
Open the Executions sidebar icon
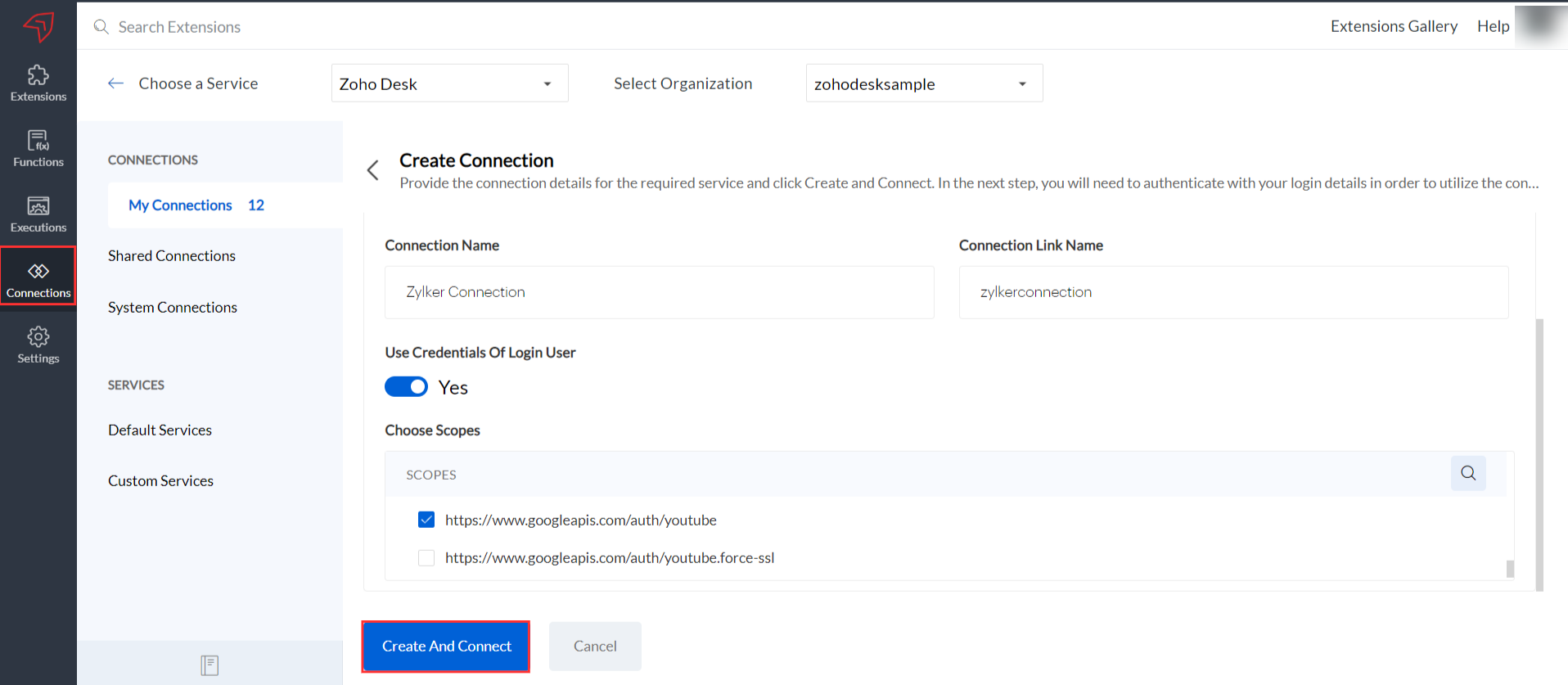pyautogui.click(x=38, y=214)
